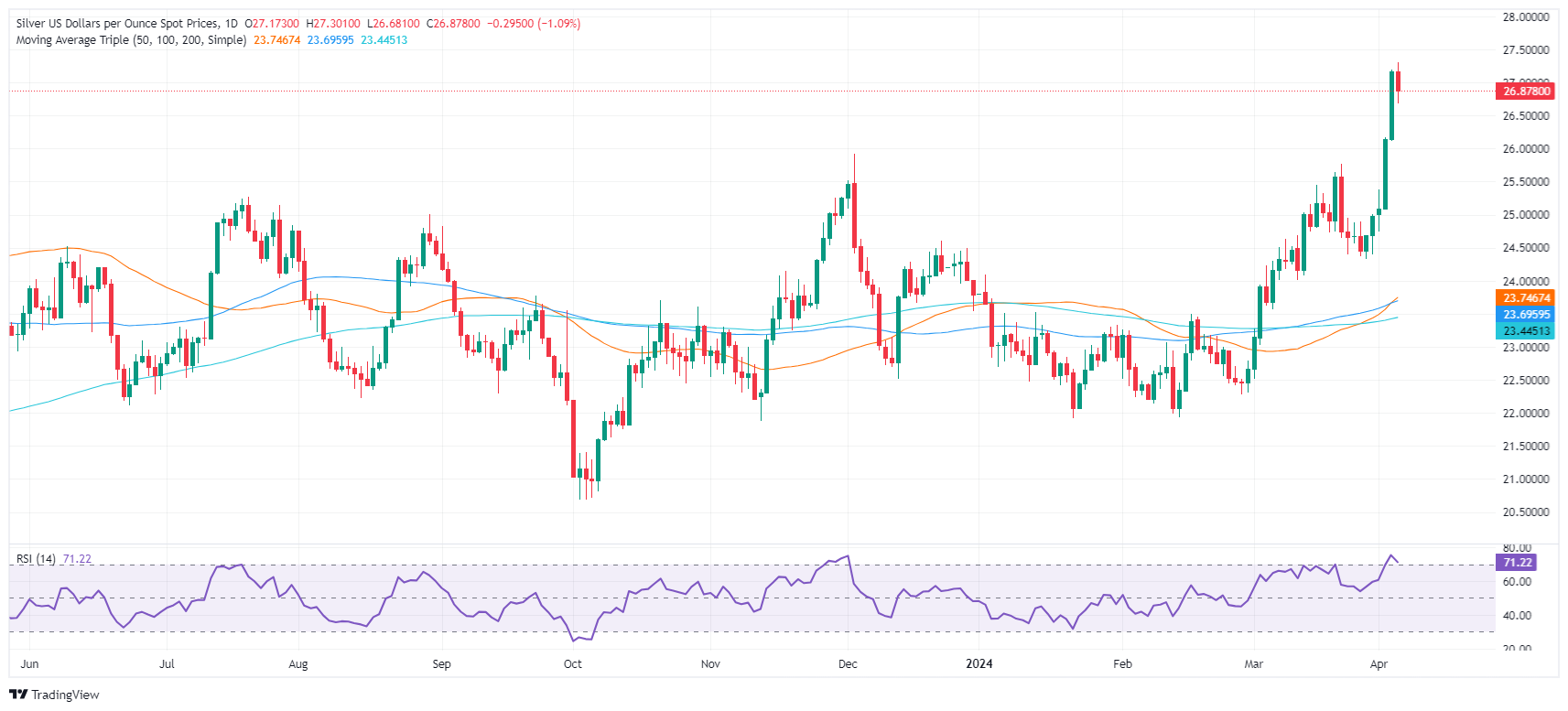
Task: Click the TradingView logo icon
Action: tap(17, 695)
